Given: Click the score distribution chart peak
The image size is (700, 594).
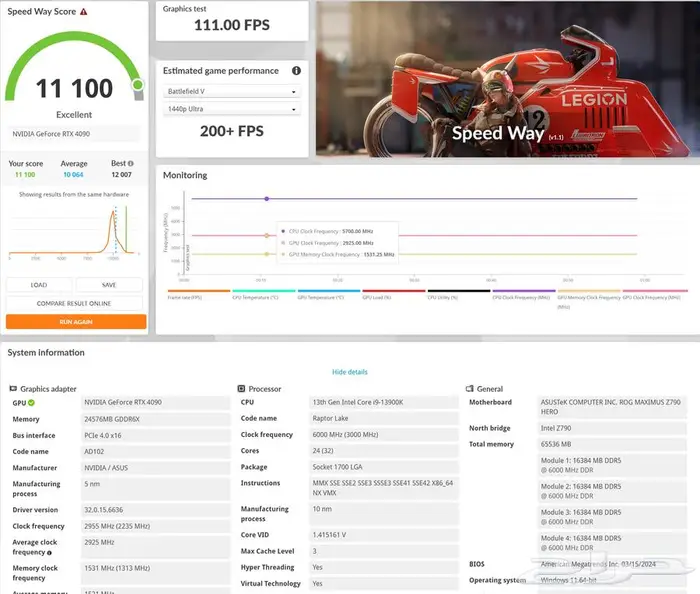Looking at the screenshot, I should click(x=113, y=213).
